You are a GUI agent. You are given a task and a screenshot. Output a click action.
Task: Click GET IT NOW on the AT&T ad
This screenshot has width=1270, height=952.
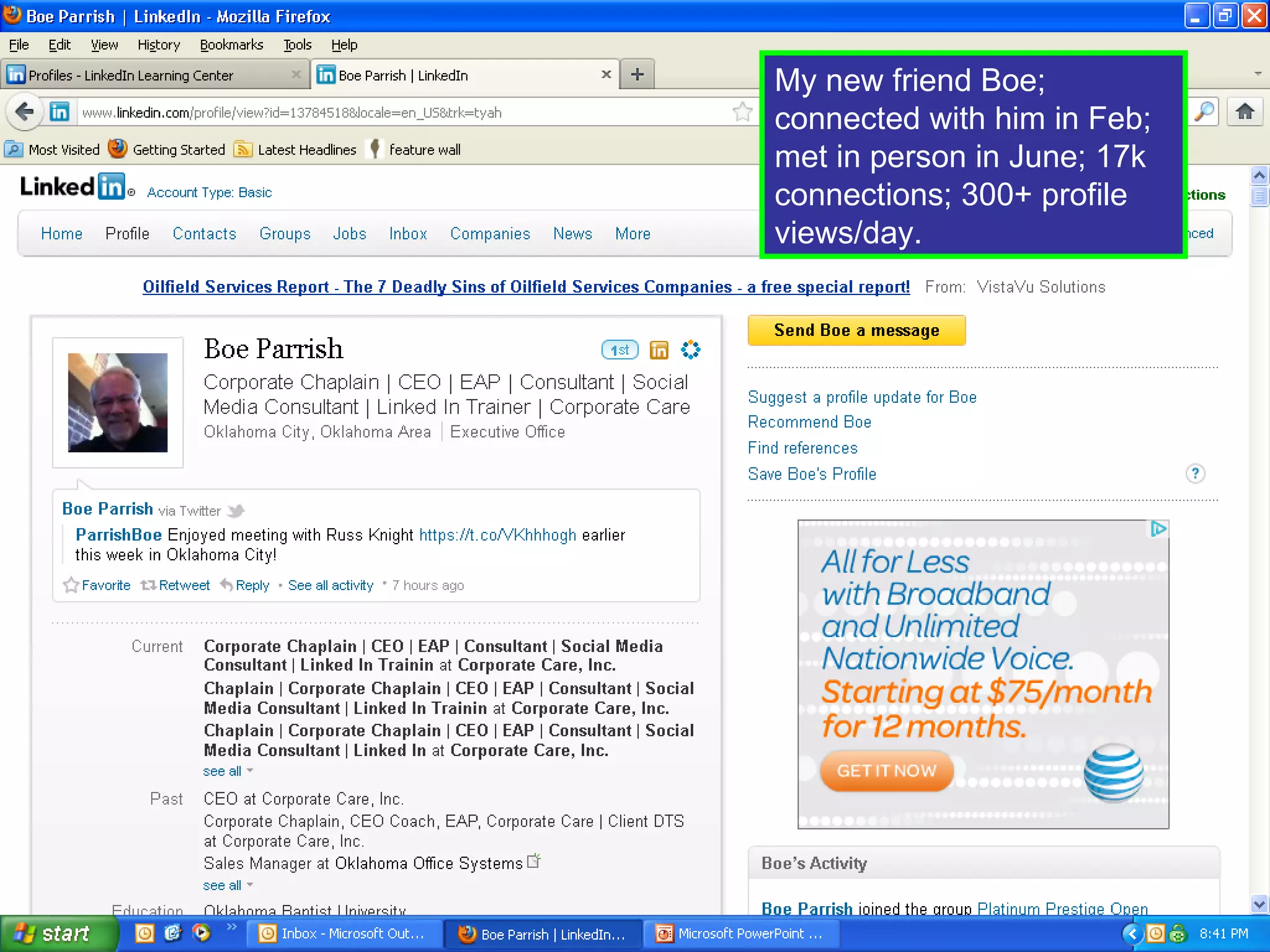[x=886, y=770]
